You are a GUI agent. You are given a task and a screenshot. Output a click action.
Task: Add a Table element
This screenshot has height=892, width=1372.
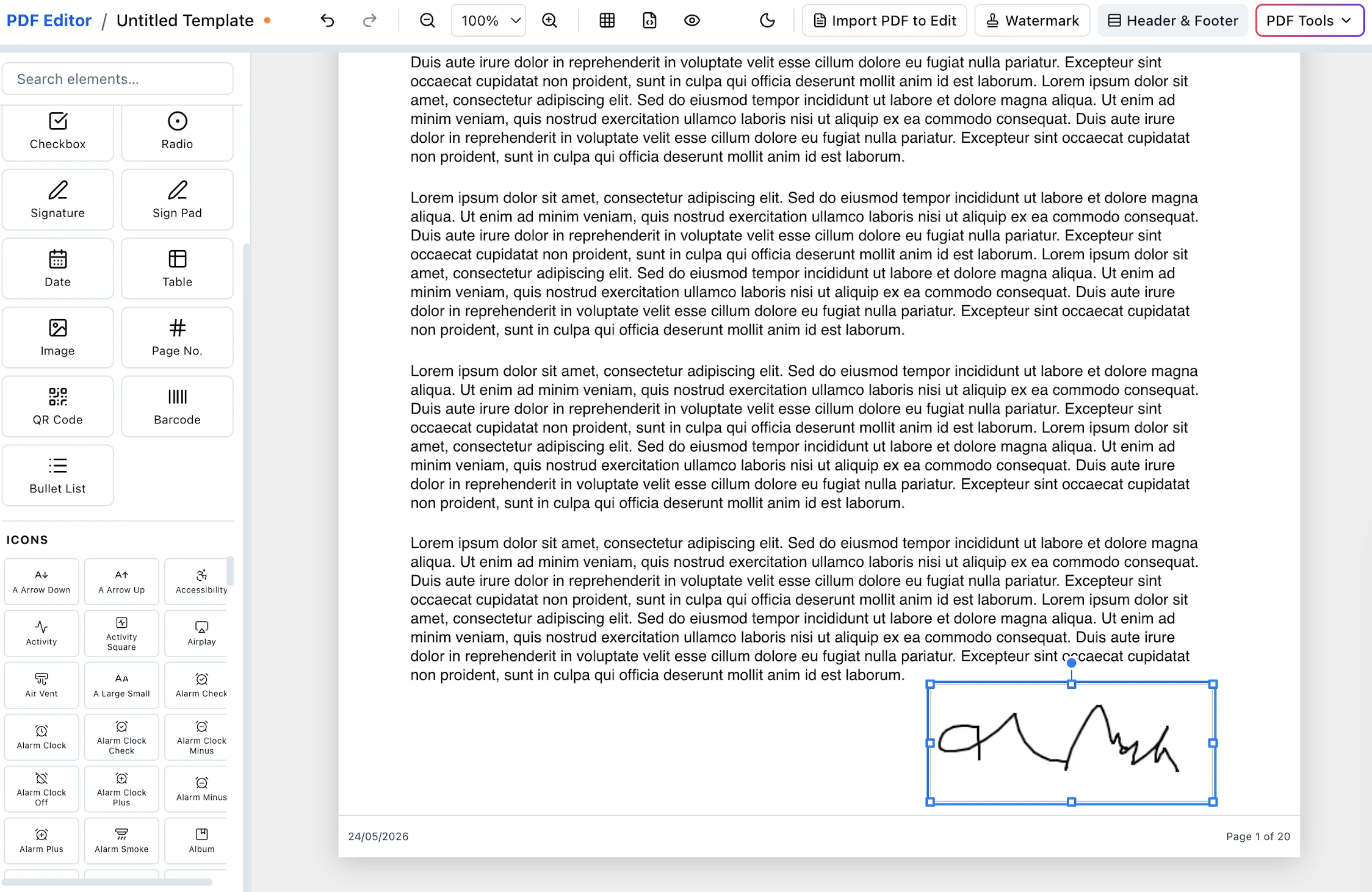tap(177, 269)
